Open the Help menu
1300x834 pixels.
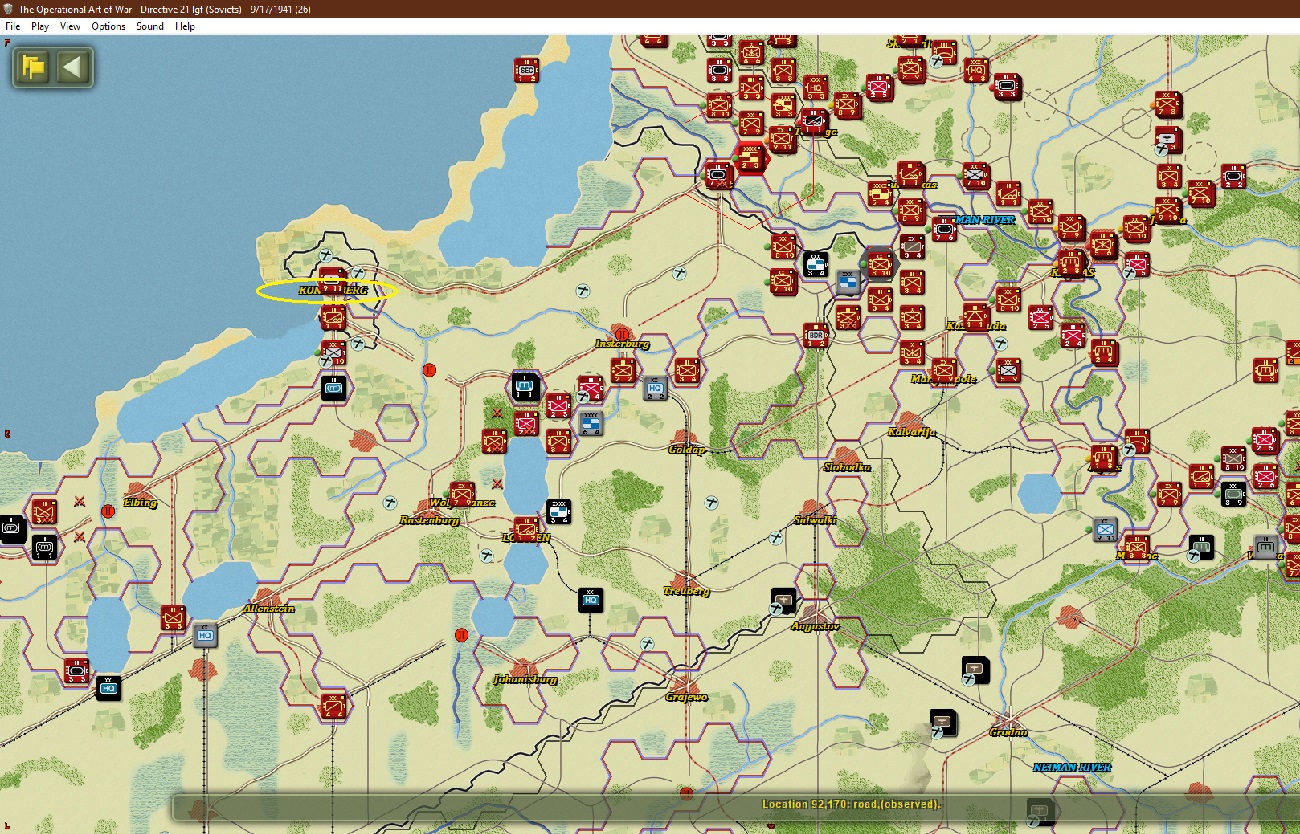click(x=185, y=26)
